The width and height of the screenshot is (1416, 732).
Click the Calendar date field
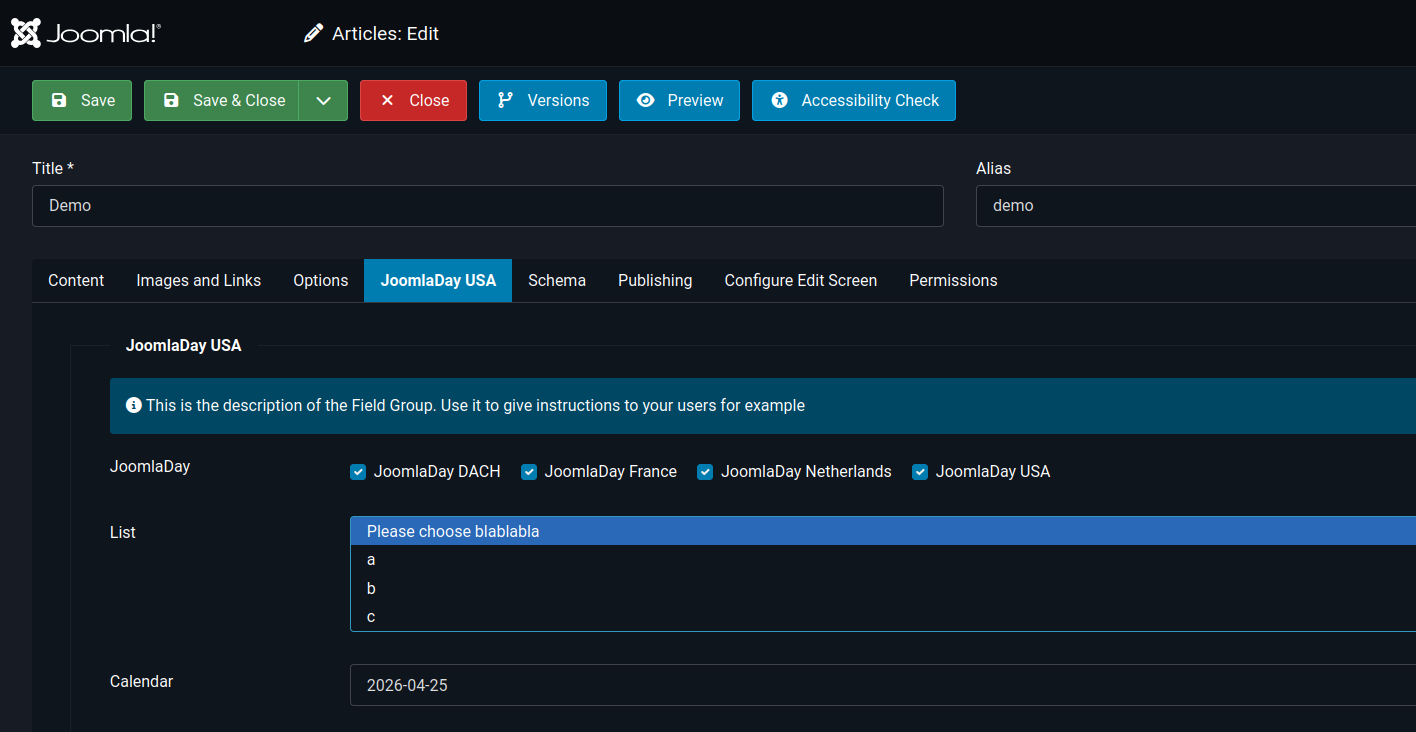click(x=883, y=685)
